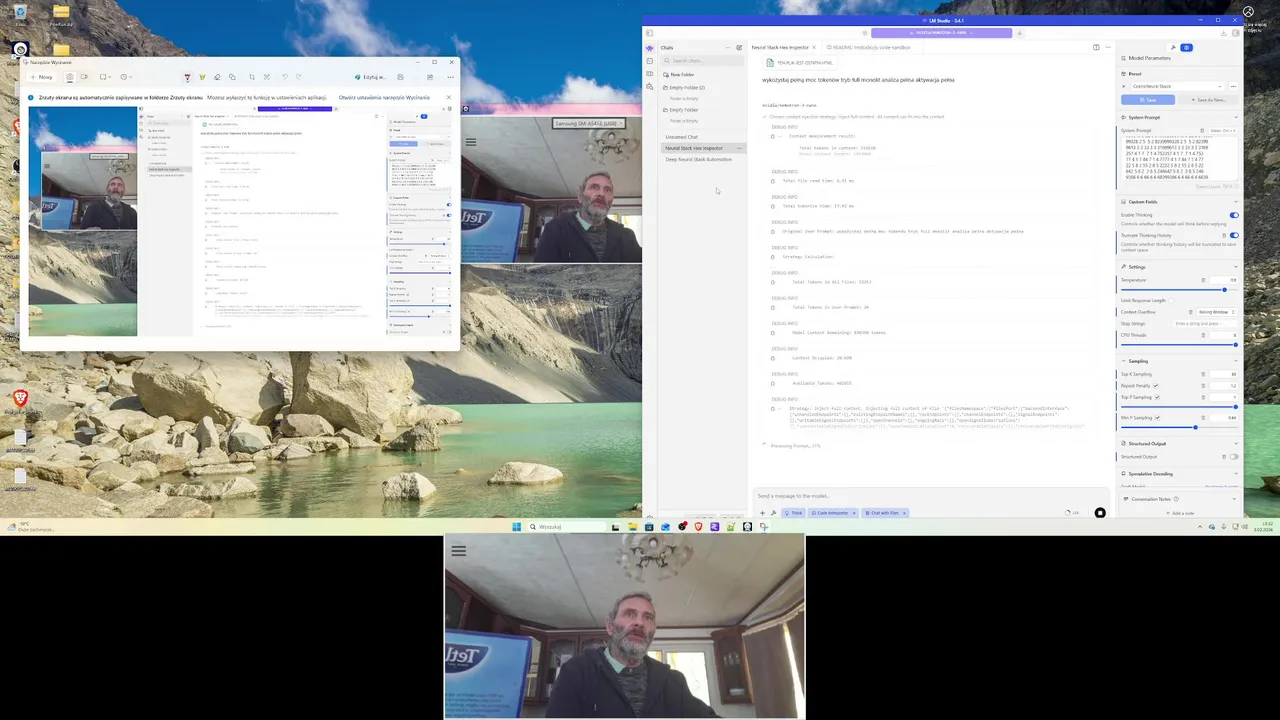
Task: Expand the Conversation Notes section
Action: (x=1234, y=499)
